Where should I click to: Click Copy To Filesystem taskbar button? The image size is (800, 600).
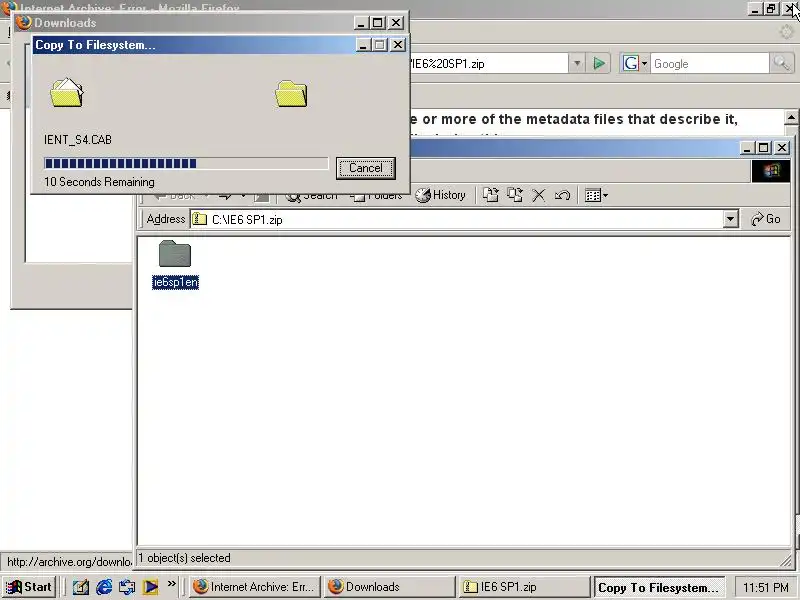(658, 587)
